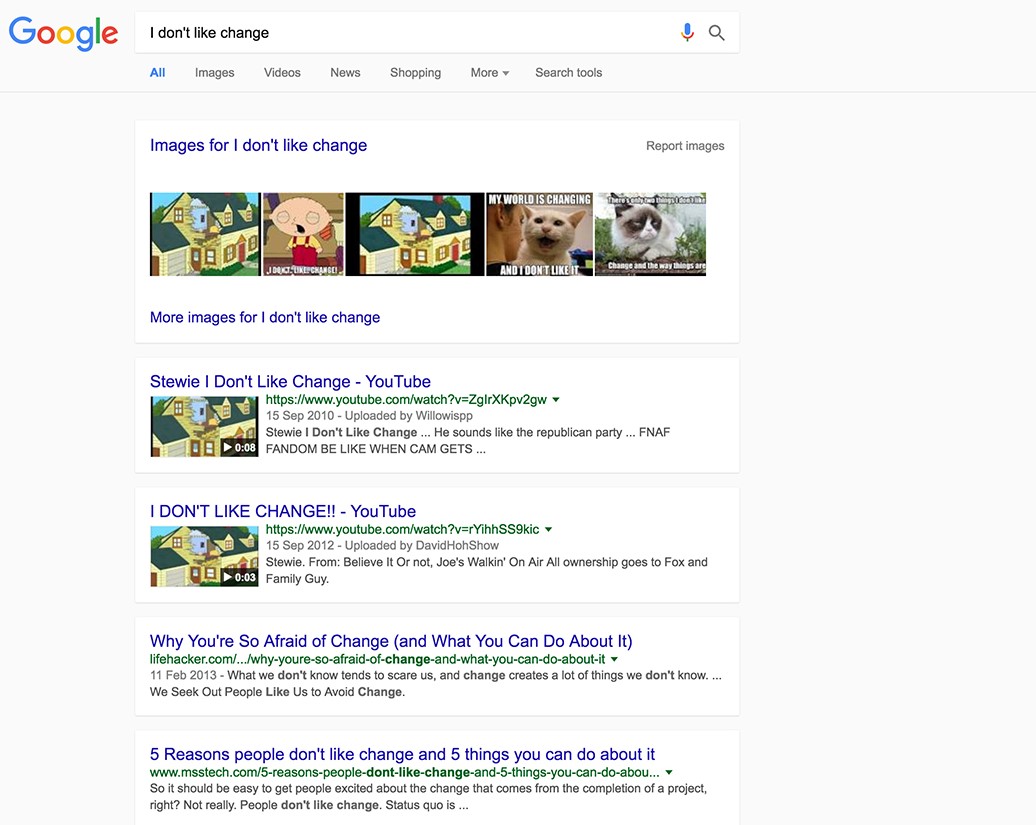Switch to the Videos tab
Viewport: 1036px width, 825px height.
click(282, 73)
